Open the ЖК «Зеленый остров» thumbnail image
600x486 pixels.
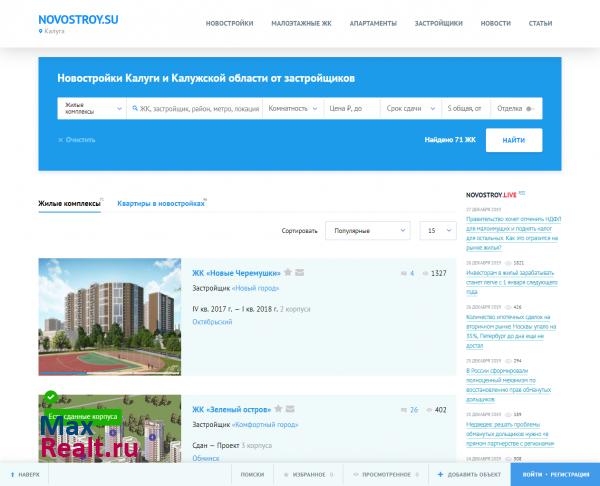[110, 429]
